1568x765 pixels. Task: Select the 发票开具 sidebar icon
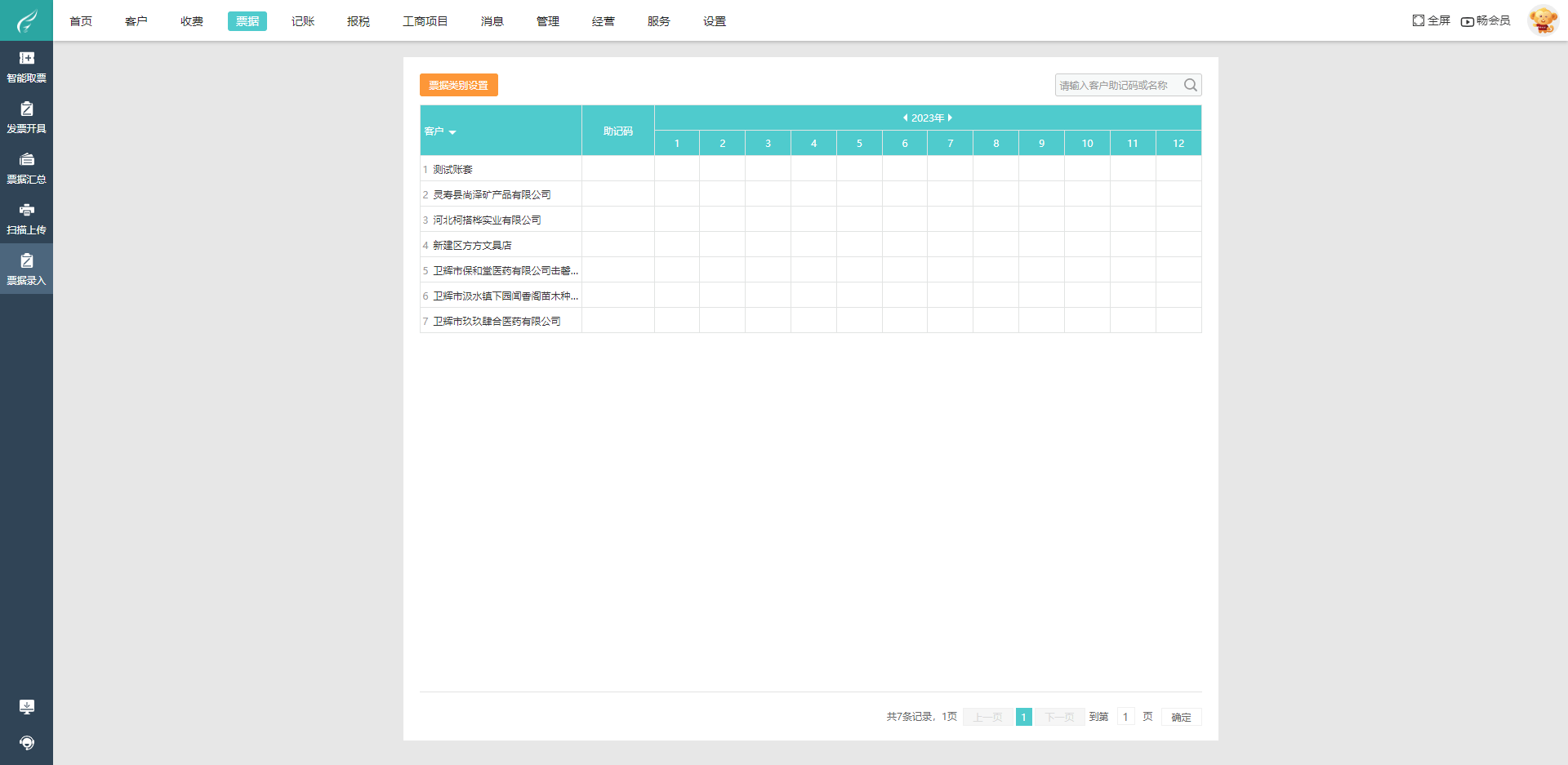(x=27, y=117)
